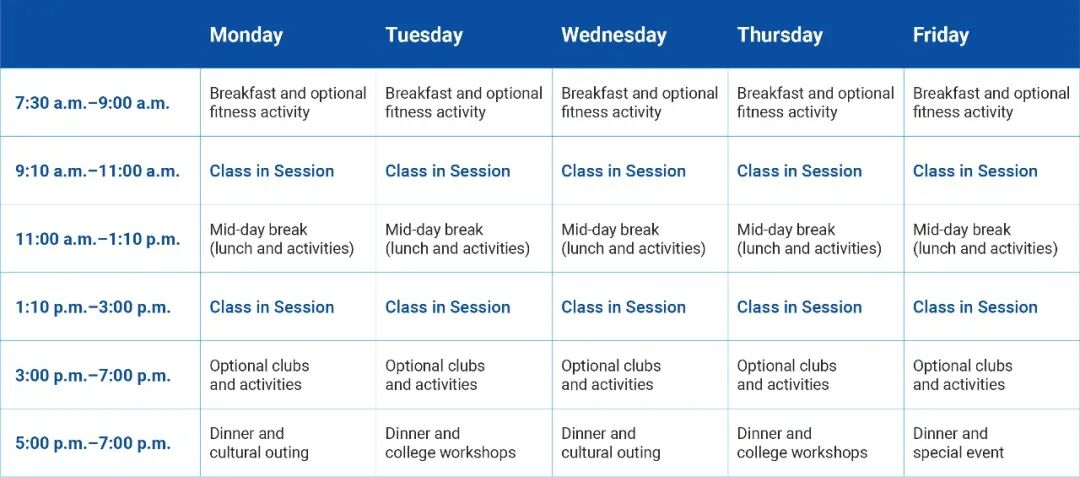Screen dimensions: 1080x477
Task: Click the Wednesday column header
Action: [613, 35]
